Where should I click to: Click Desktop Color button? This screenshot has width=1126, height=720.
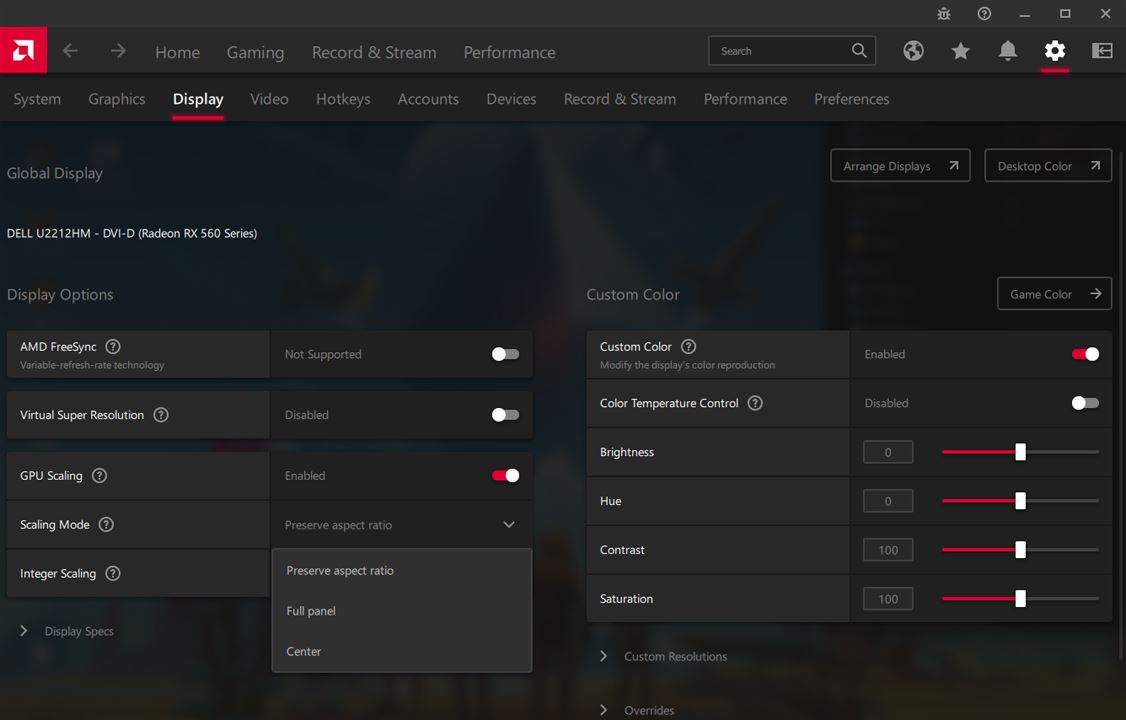(x=1048, y=166)
